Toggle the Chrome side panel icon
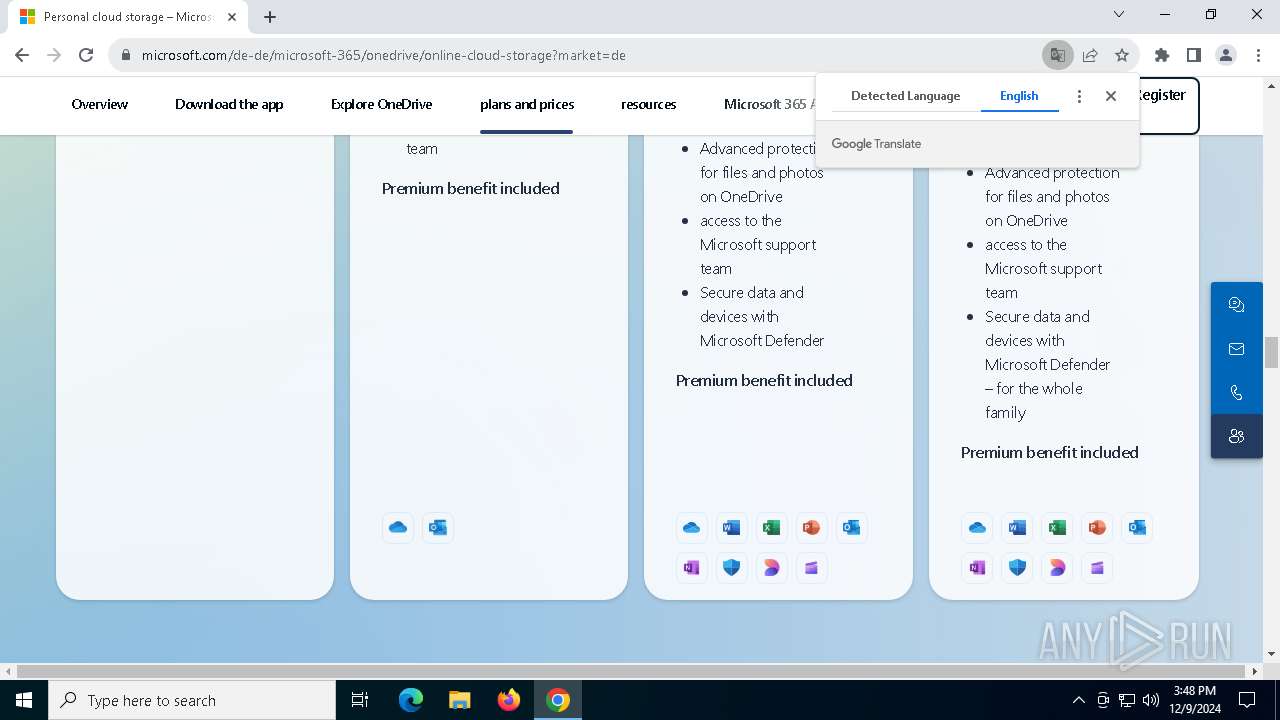1280x720 pixels. click(1193, 55)
